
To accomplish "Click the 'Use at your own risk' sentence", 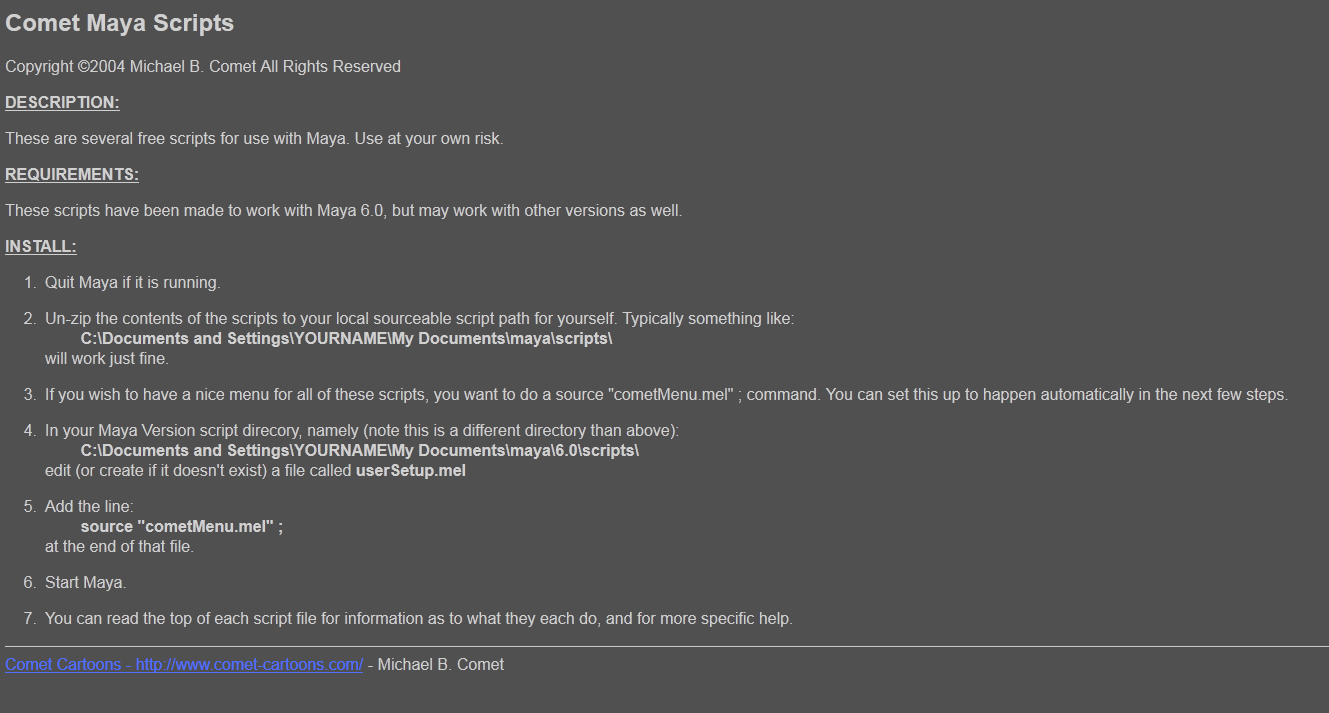I will click(x=429, y=139).
